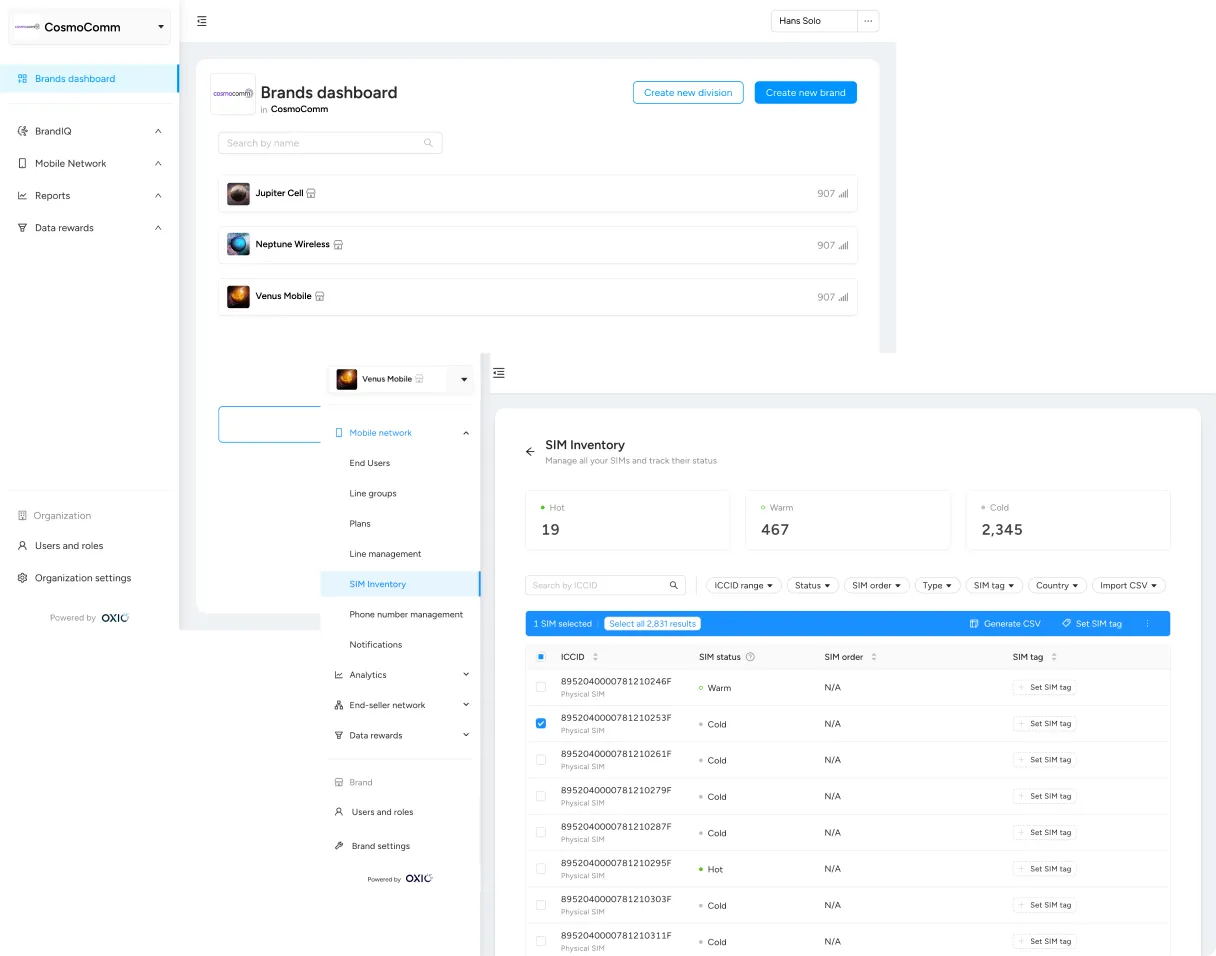
Task: Click the signal bars icon on Venus Mobile row
Action: (x=843, y=297)
